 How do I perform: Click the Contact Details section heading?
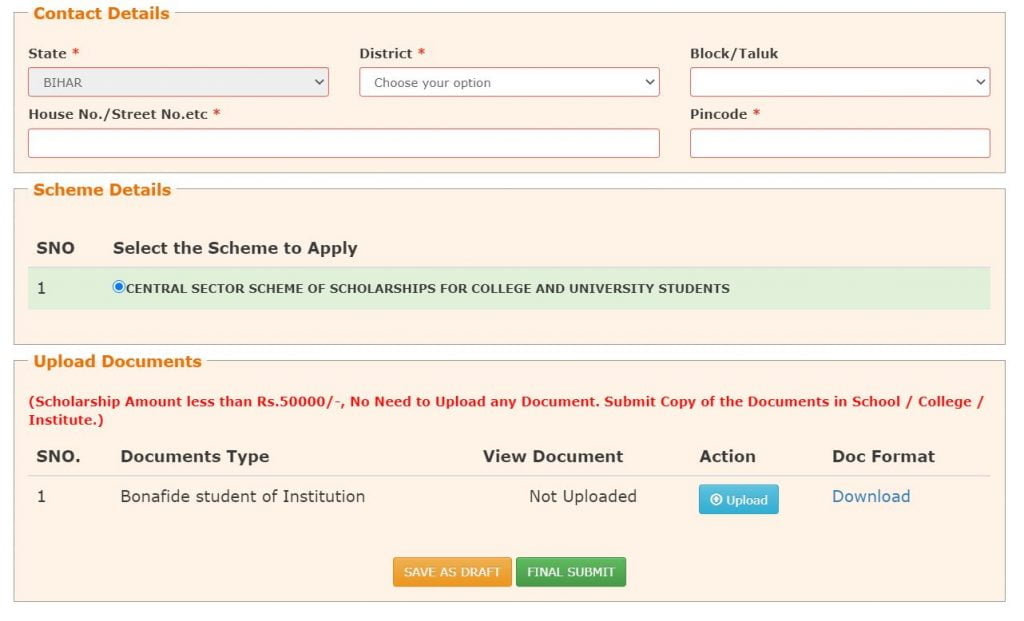pyautogui.click(x=100, y=13)
